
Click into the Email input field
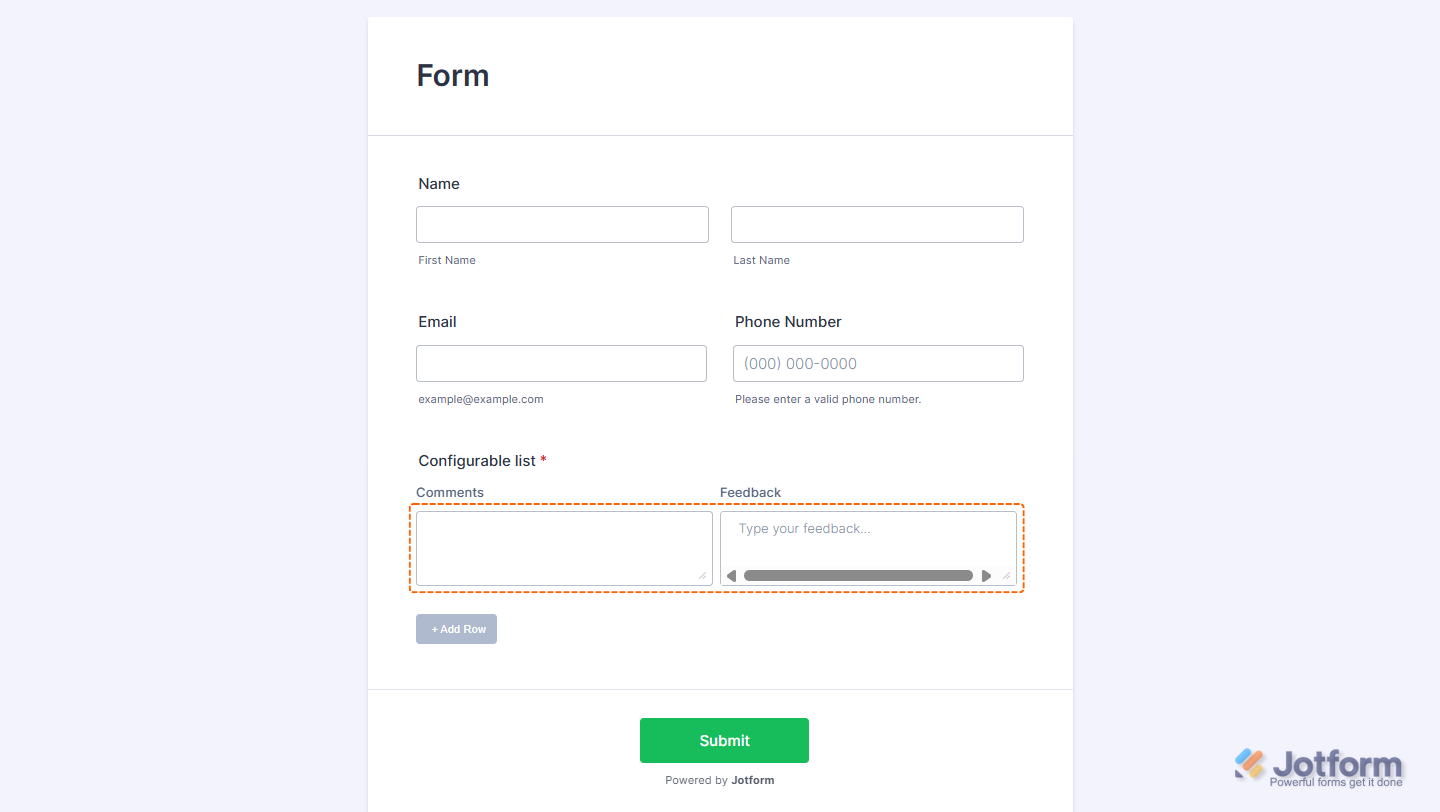561,363
